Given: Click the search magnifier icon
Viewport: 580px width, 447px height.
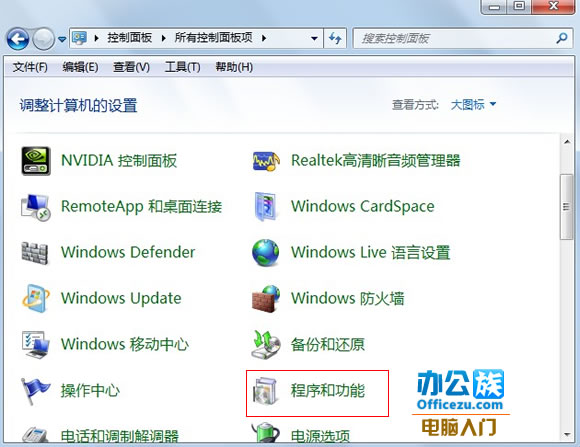Looking at the screenshot, I should click(x=562, y=38).
